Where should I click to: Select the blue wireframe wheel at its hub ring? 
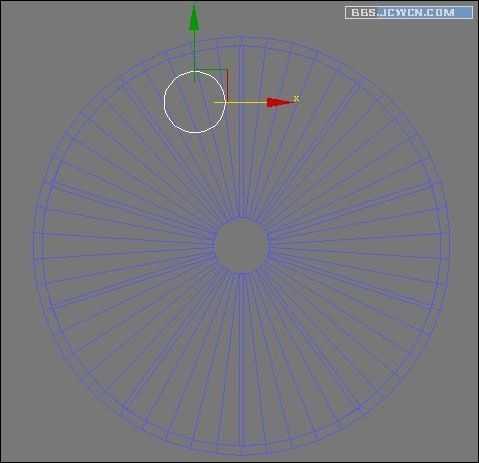click(x=241, y=246)
